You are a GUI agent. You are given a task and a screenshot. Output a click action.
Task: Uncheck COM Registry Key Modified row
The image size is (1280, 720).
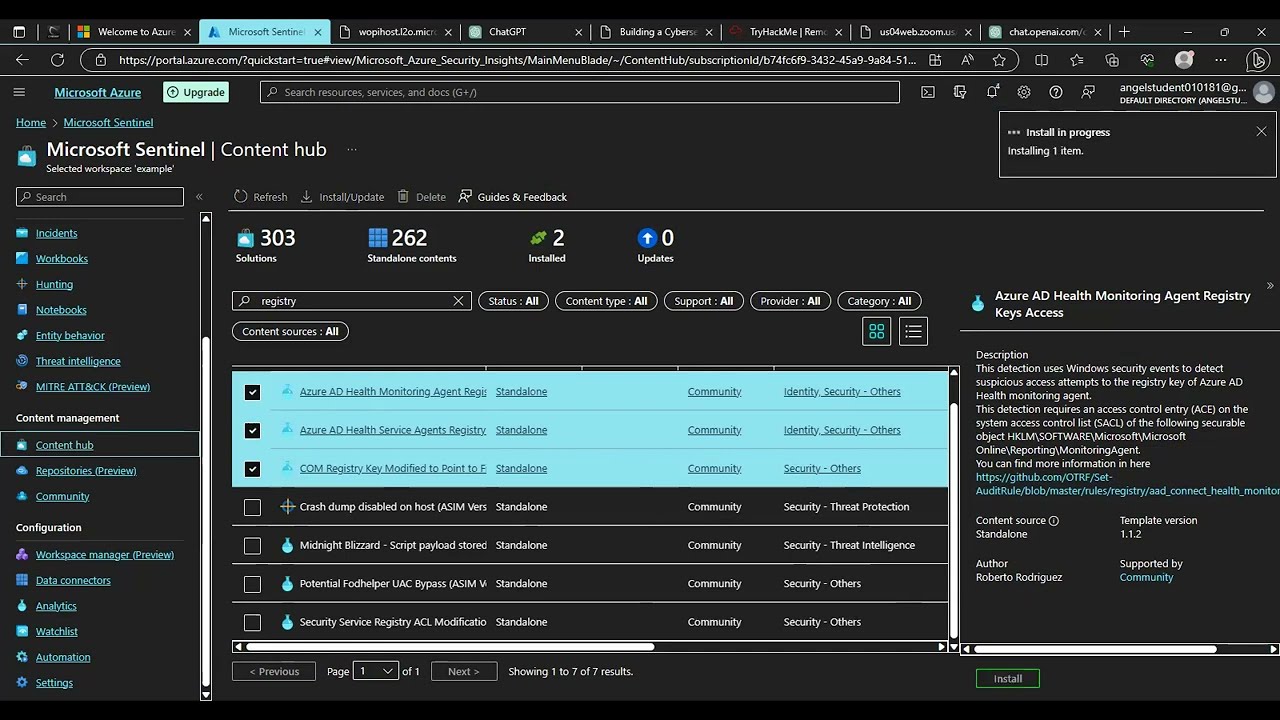click(x=252, y=468)
